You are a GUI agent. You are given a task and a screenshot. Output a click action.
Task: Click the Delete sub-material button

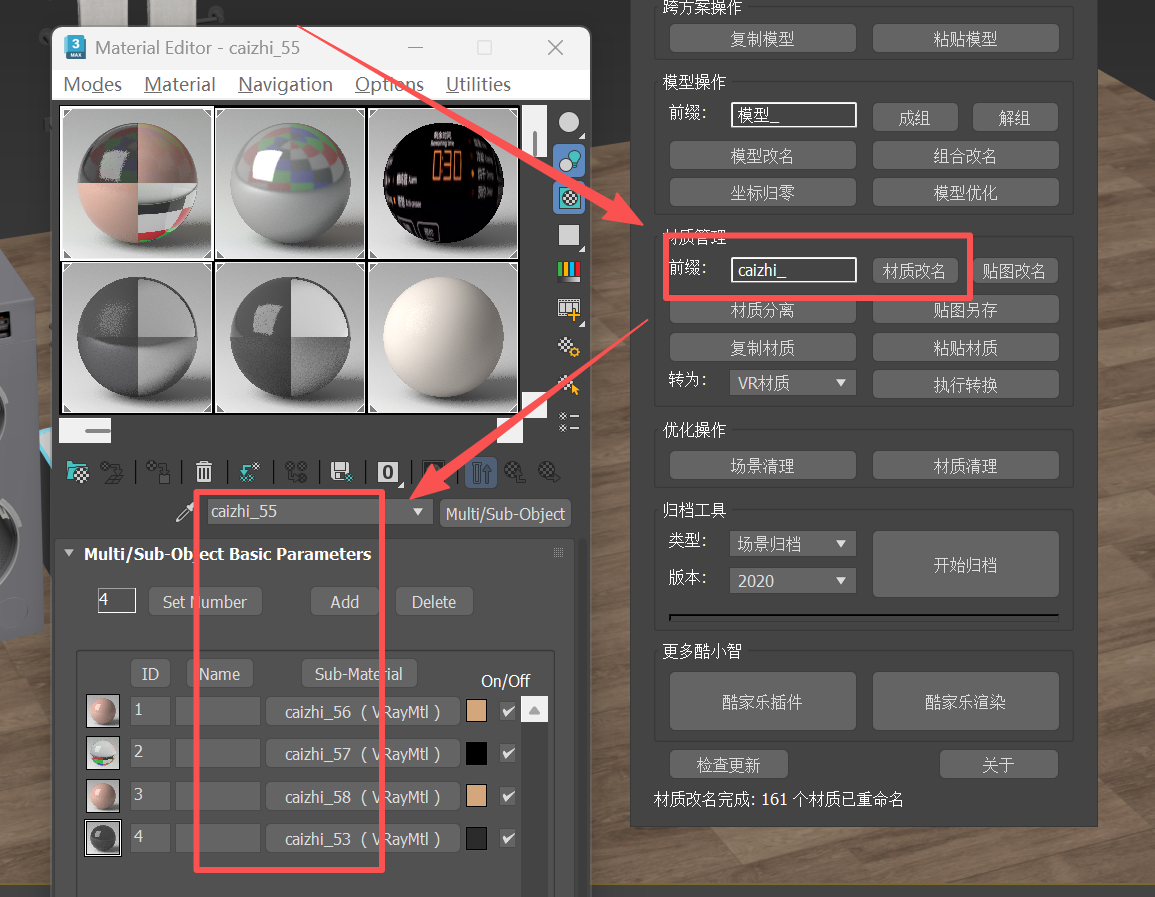coord(434,602)
